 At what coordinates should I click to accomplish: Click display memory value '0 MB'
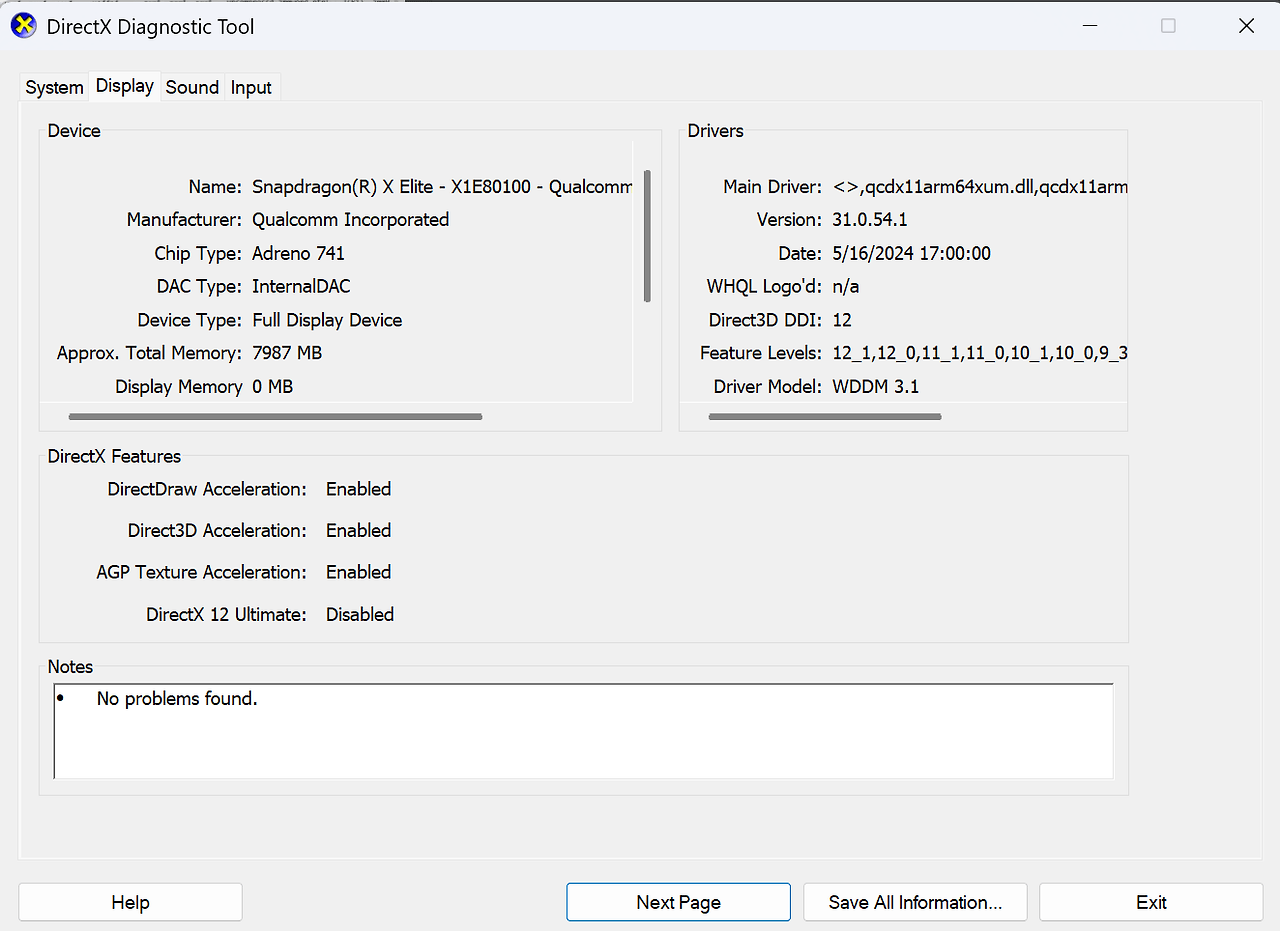[x=273, y=387]
